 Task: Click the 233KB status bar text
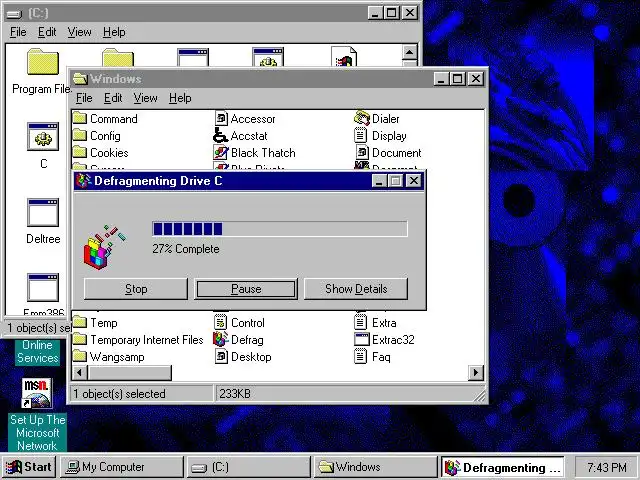point(235,394)
